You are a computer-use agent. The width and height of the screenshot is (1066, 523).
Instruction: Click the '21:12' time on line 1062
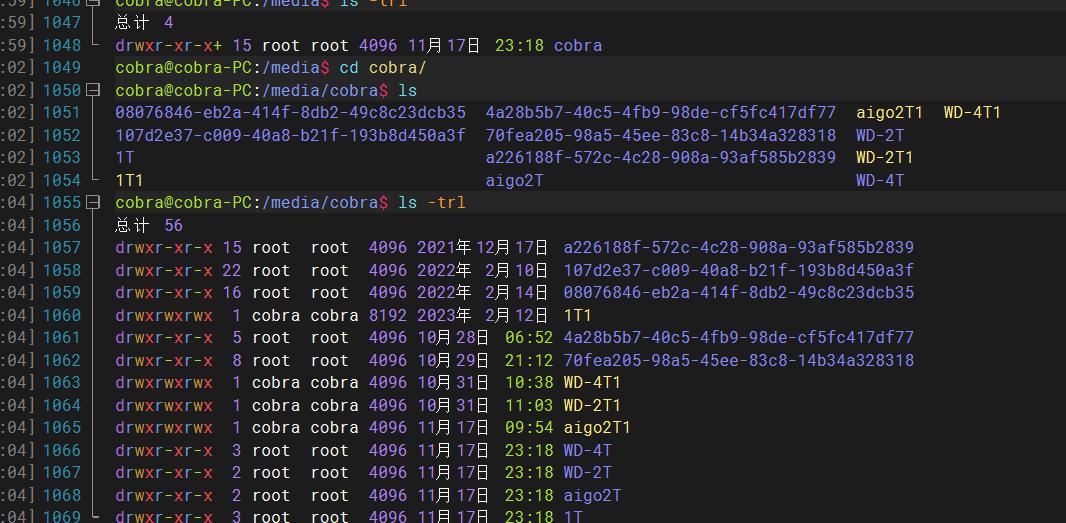(529, 360)
